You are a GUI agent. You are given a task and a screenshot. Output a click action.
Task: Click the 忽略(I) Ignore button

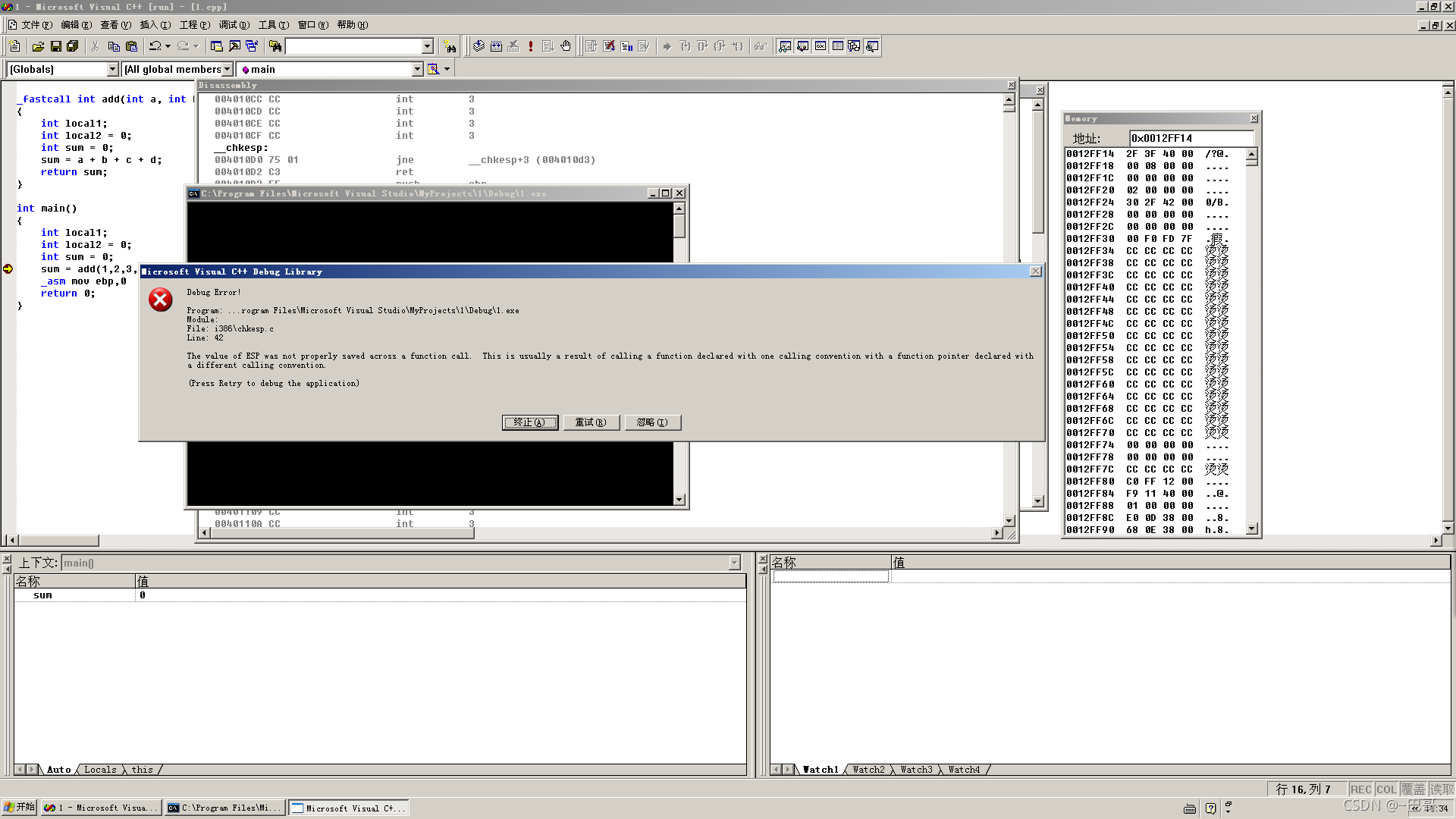point(652,422)
